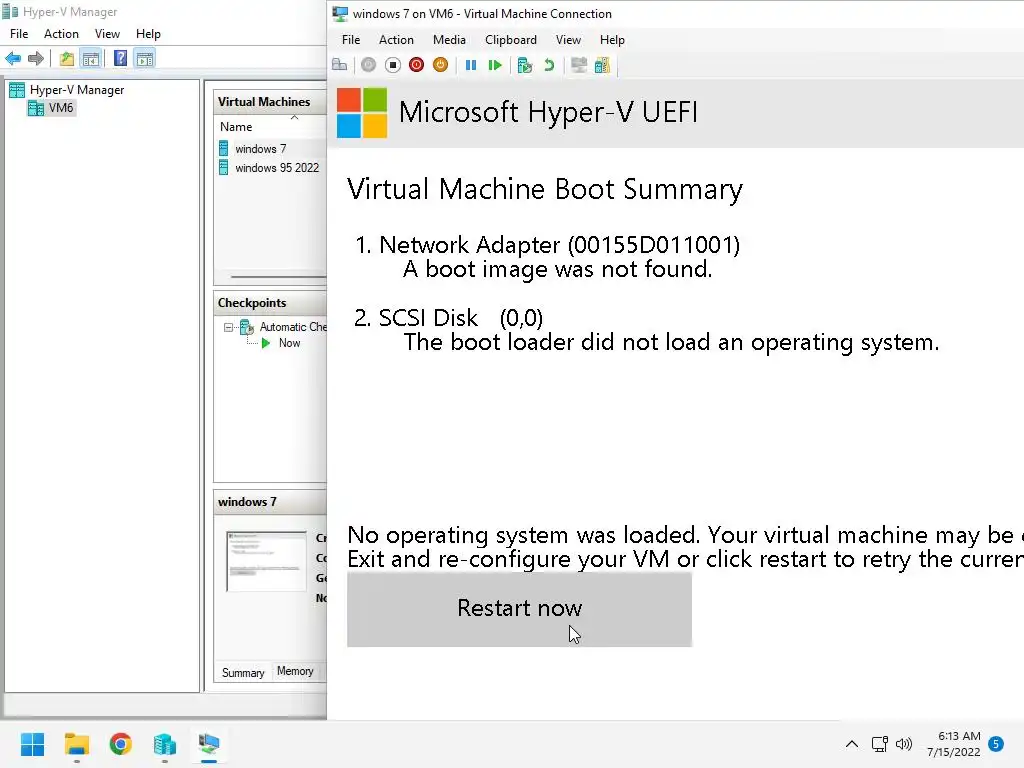Open File menu in Virtual Machine Connection

tap(351, 40)
